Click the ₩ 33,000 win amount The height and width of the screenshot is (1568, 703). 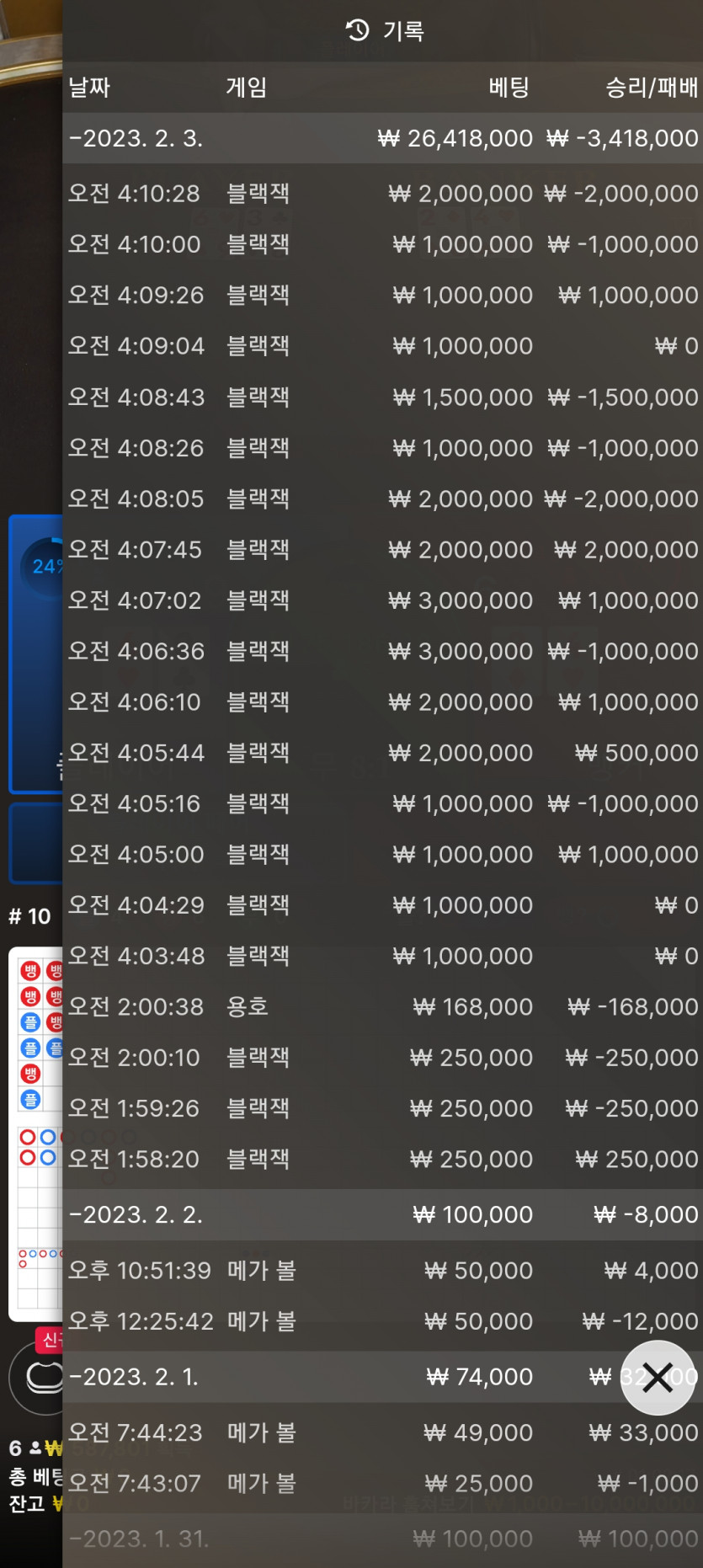[x=644, y=1432]
